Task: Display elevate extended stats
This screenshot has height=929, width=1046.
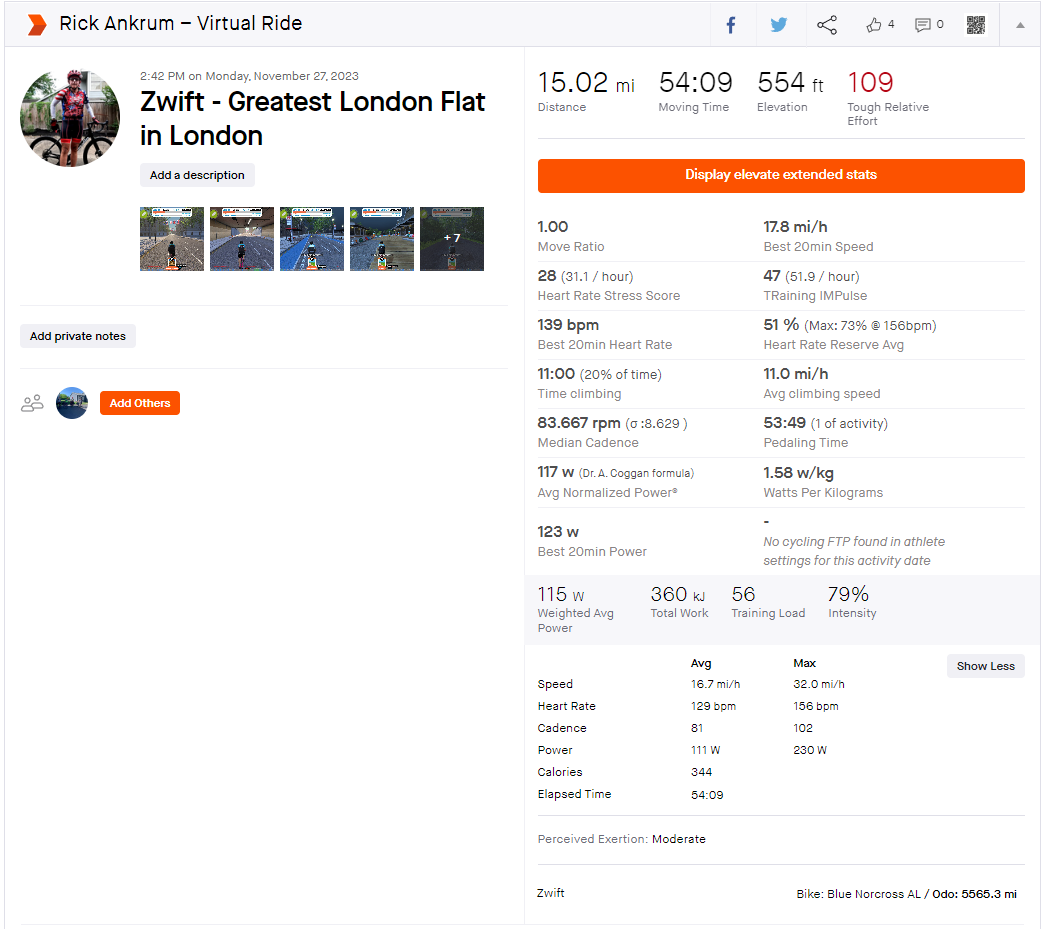Action: [x=781, y=175]
